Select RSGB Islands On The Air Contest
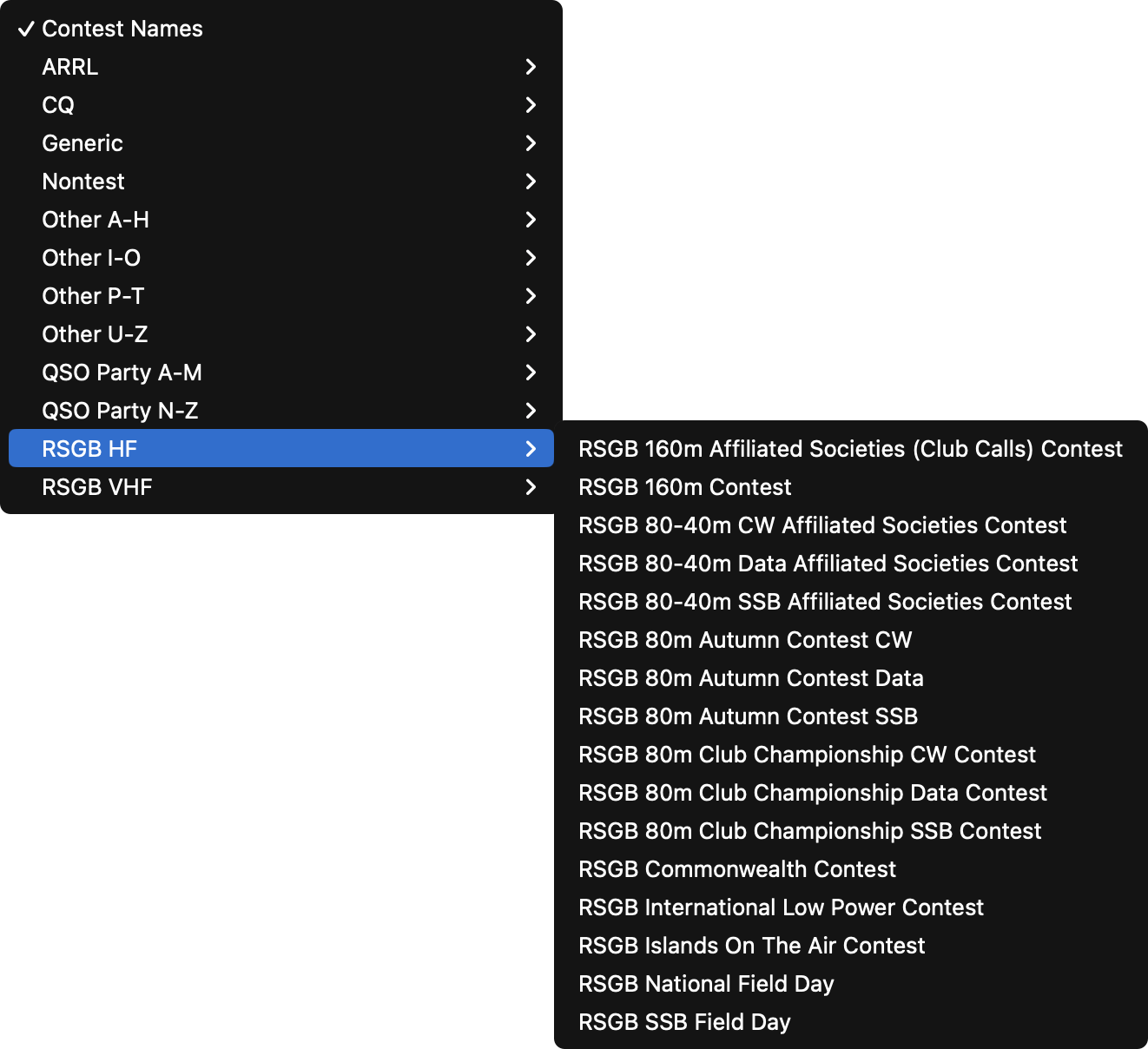 [x=851, y=946]
